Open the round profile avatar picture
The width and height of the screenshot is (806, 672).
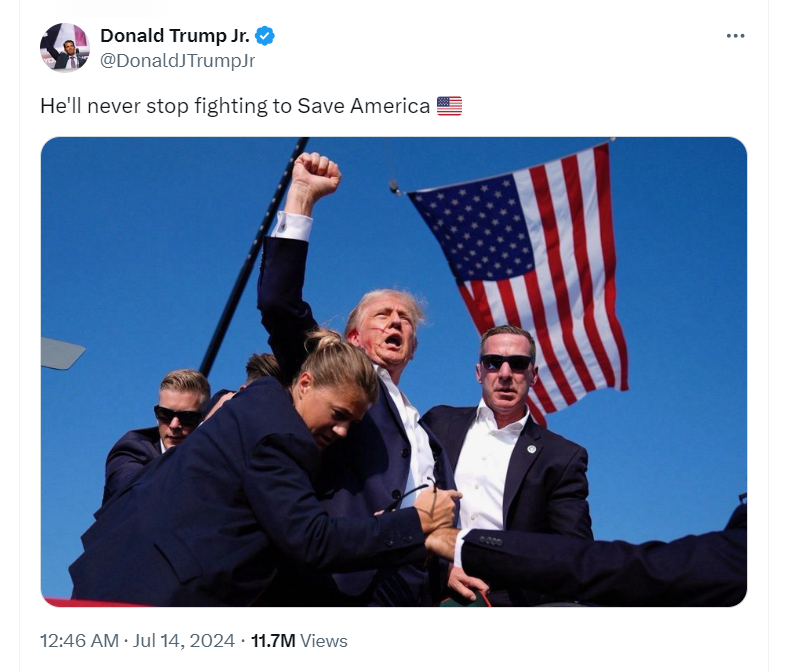click(65, 47)
